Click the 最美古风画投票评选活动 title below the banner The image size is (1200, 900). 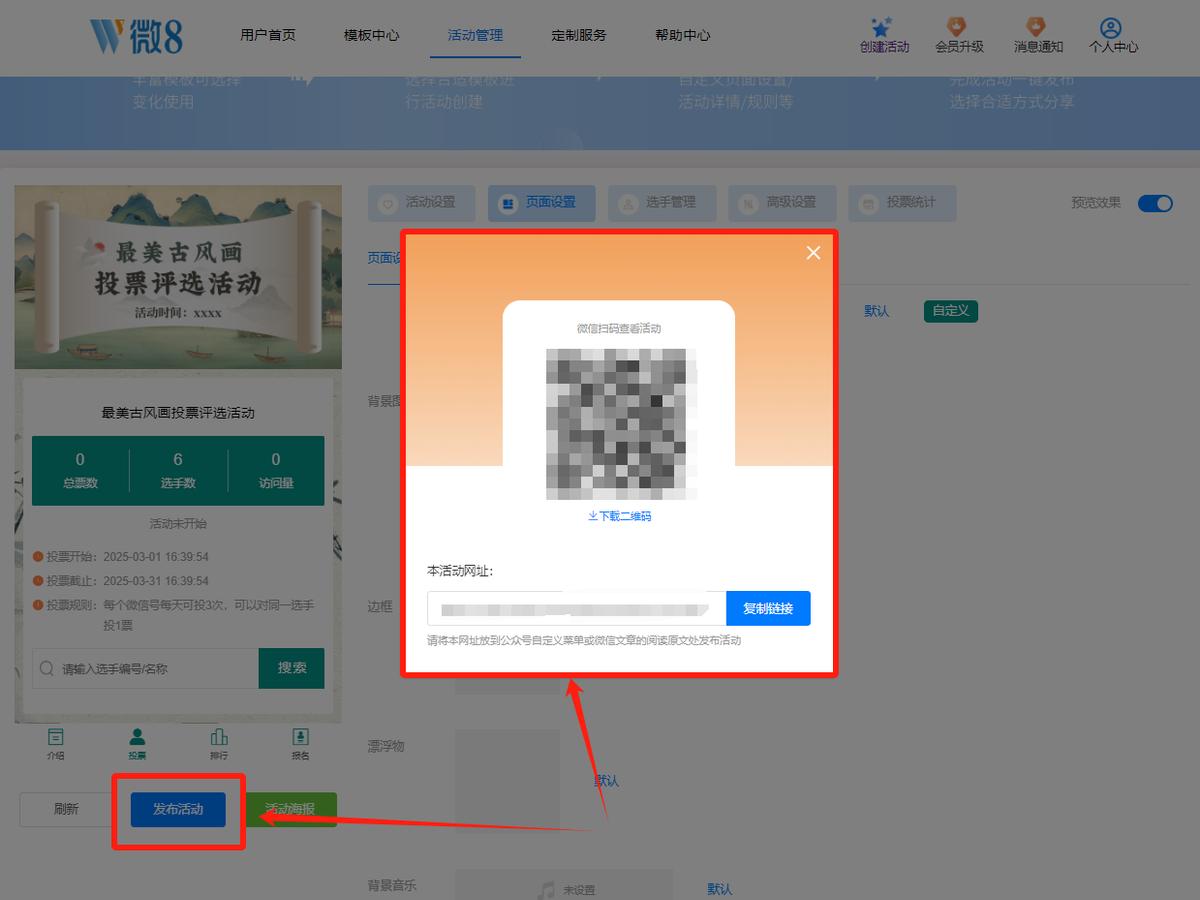[178, 413]
